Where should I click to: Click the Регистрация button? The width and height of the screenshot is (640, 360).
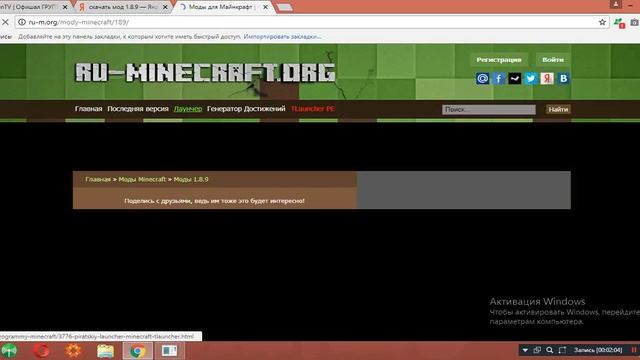(x=499, y=60)
